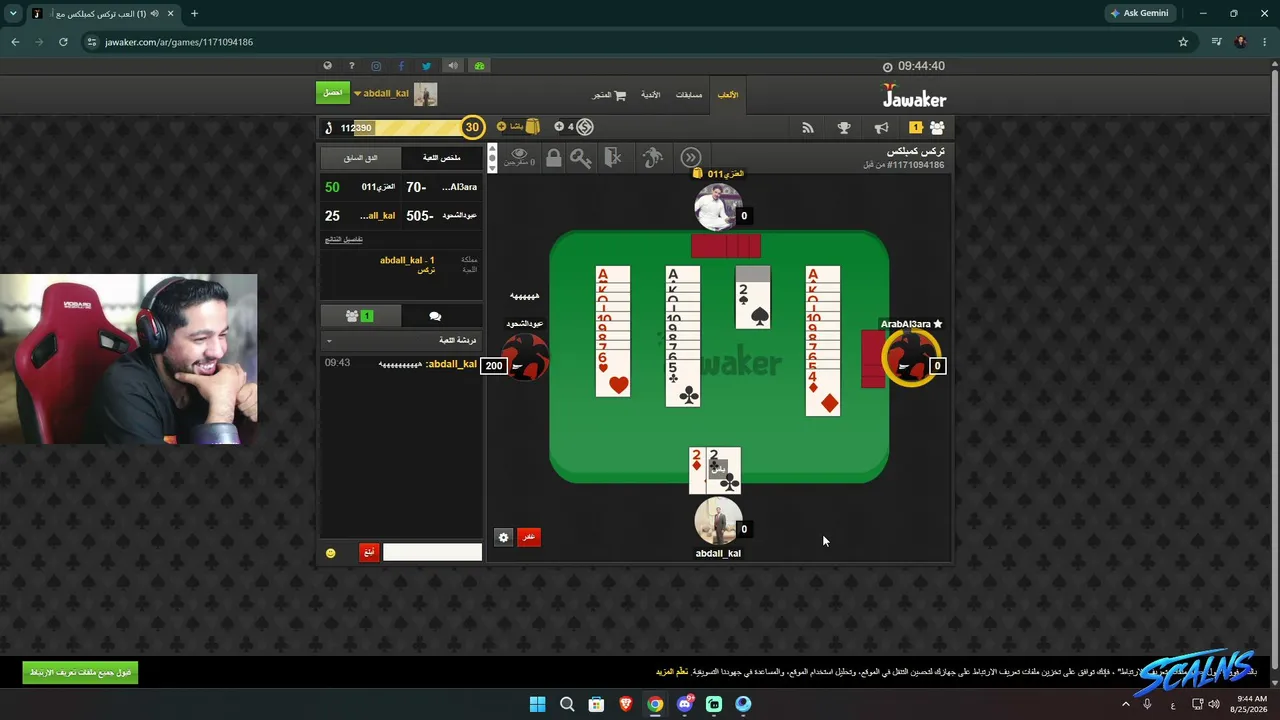Click the 2 of spades on table
This screenshot has height=720, width=1280.
753,305
